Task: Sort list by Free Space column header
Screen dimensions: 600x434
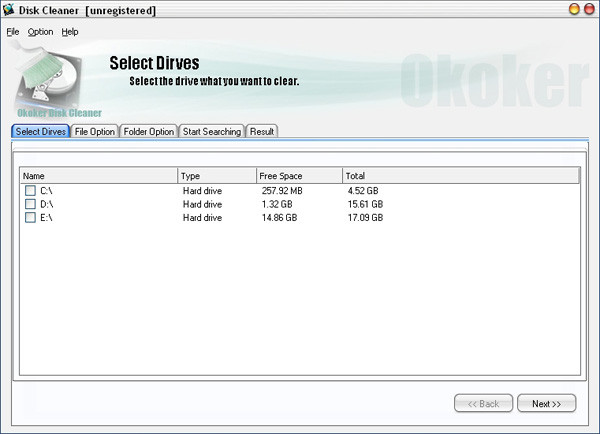Action: pyautogui.click(x=299, y=176)
